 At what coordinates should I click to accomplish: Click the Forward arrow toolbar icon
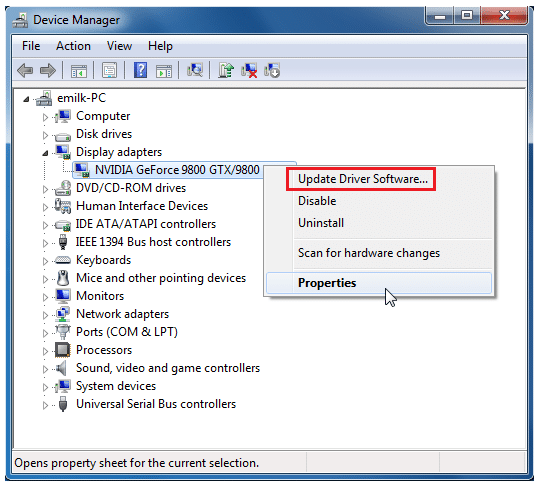click(x=48, y=71)
